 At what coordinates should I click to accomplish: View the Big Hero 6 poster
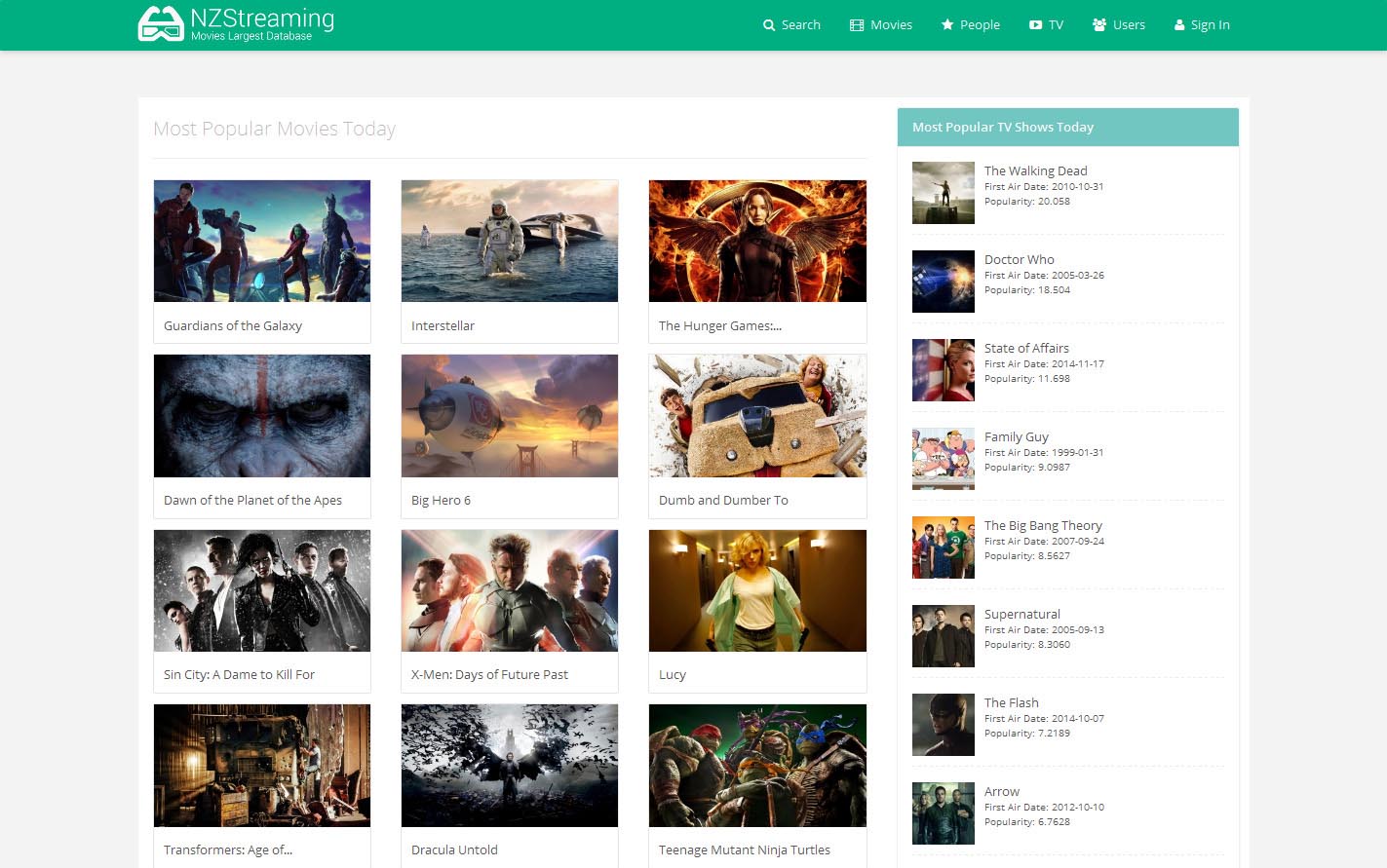[510, 416]
